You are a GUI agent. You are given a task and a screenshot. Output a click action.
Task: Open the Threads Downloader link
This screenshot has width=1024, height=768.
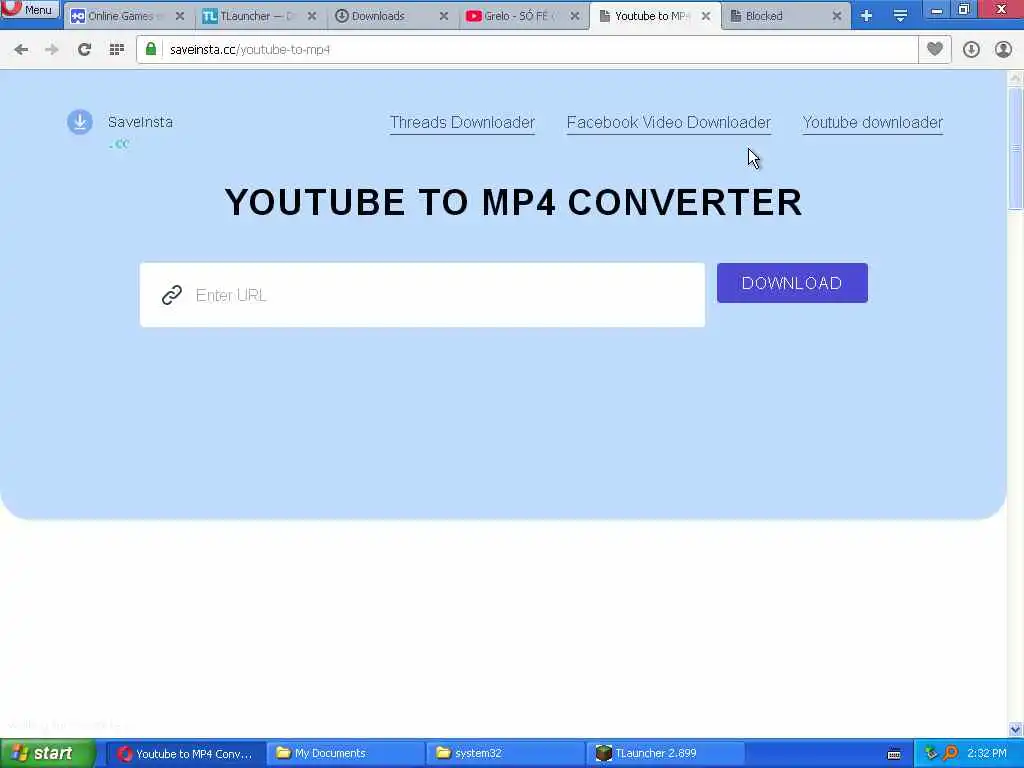pyautogui.click(x=462, y=123)
